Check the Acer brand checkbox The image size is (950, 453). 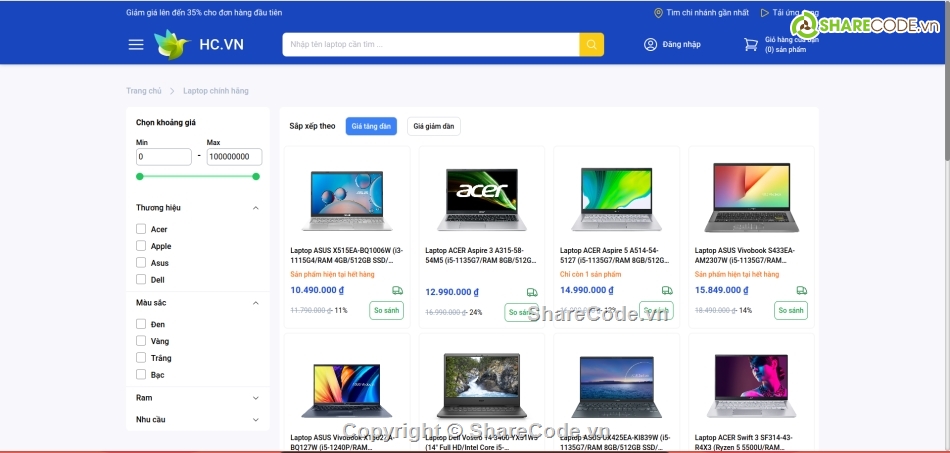(141, 229)
